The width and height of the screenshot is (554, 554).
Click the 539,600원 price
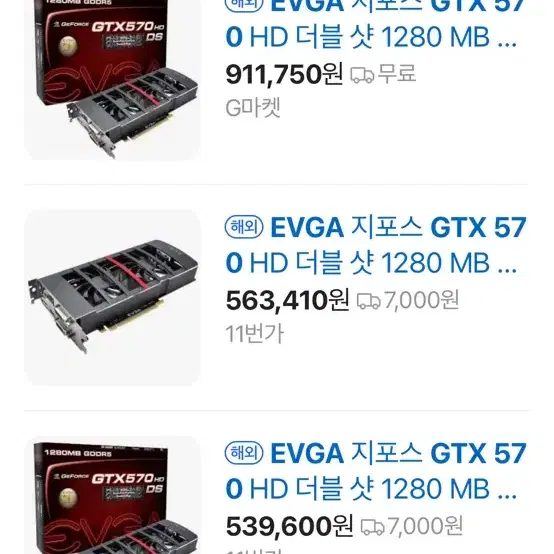click(289, 526)
